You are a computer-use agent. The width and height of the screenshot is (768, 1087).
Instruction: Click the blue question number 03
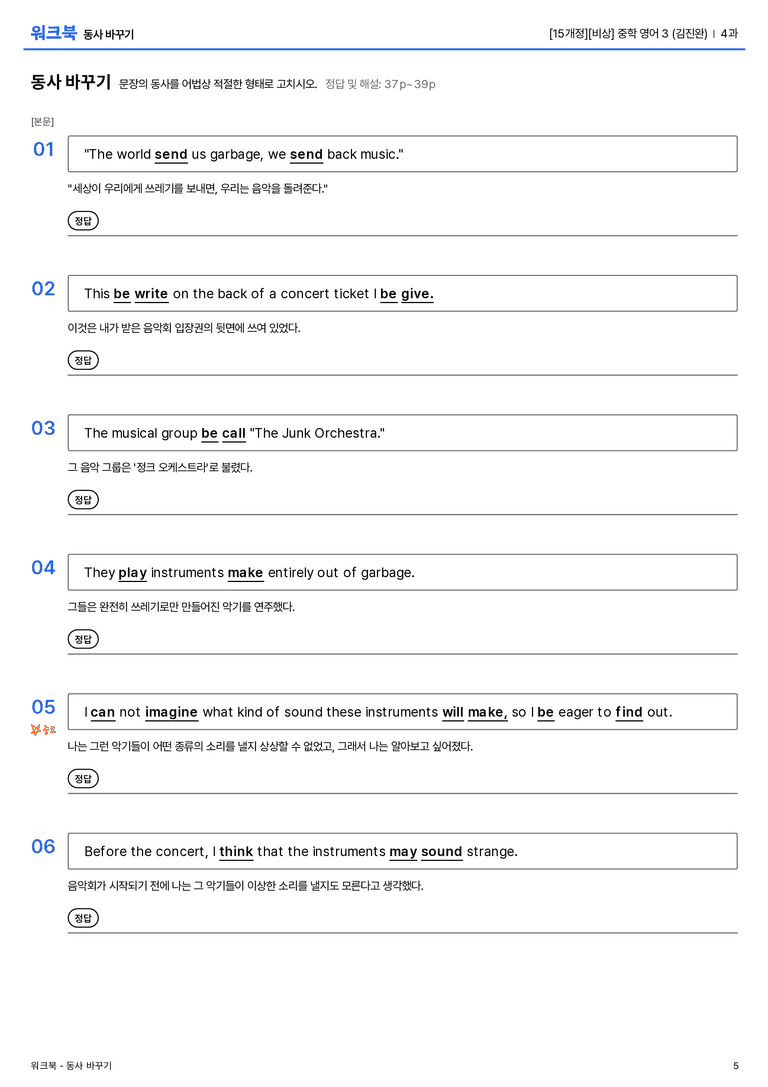[43, 428]
